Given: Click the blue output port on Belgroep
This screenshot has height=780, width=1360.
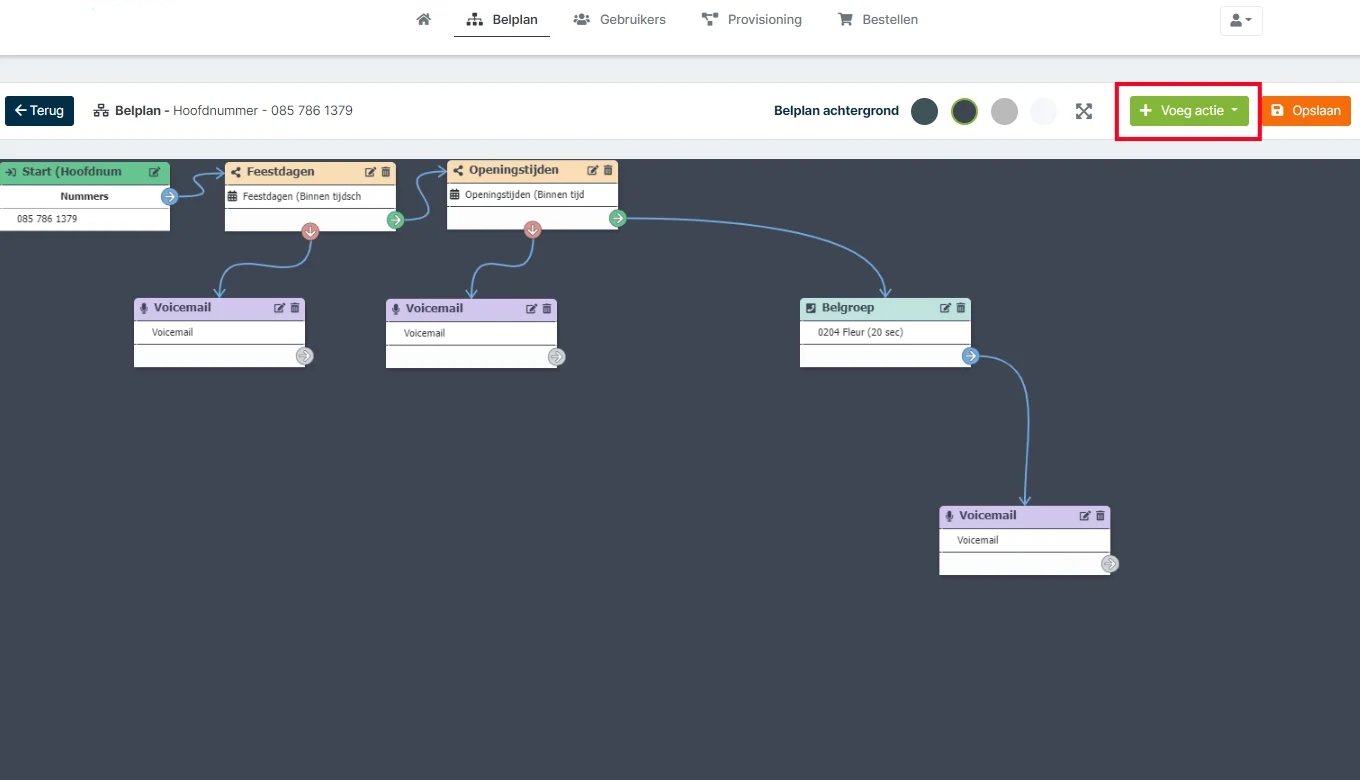Looking at the screenshot, I should coord(970,356).
